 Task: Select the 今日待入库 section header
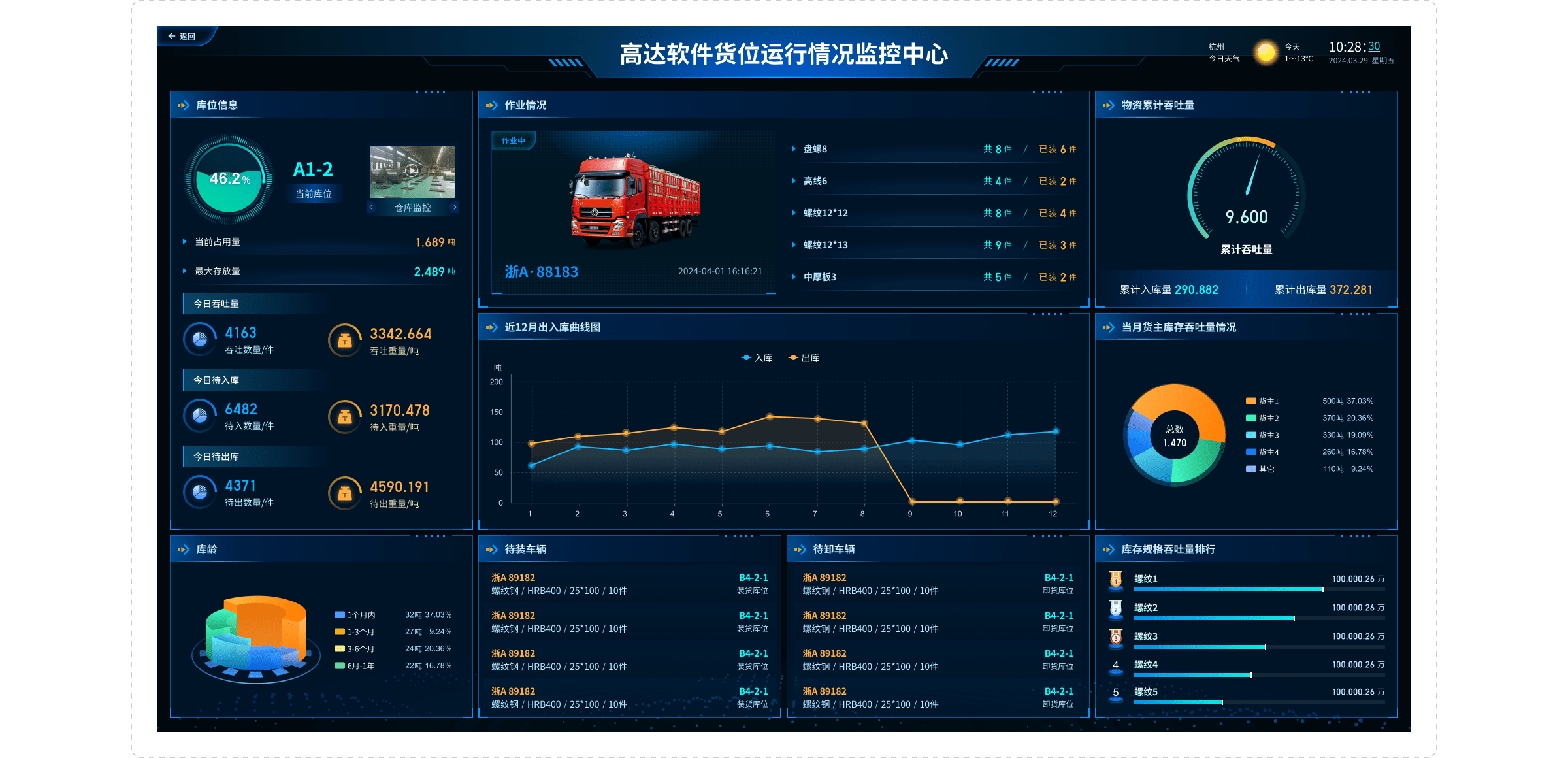(216, 380)
